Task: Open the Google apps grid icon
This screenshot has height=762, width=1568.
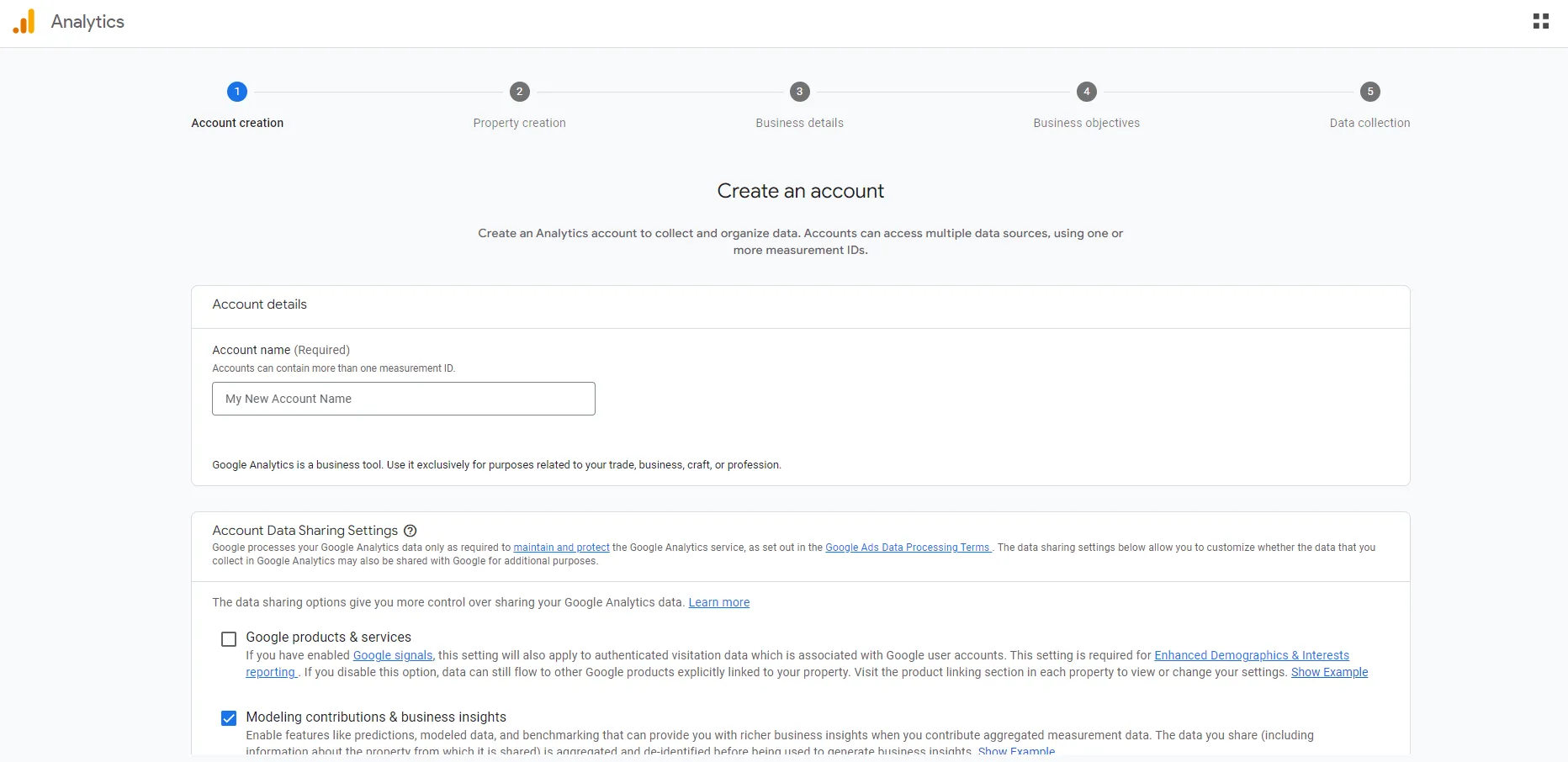Action: tap(1542, 21)
